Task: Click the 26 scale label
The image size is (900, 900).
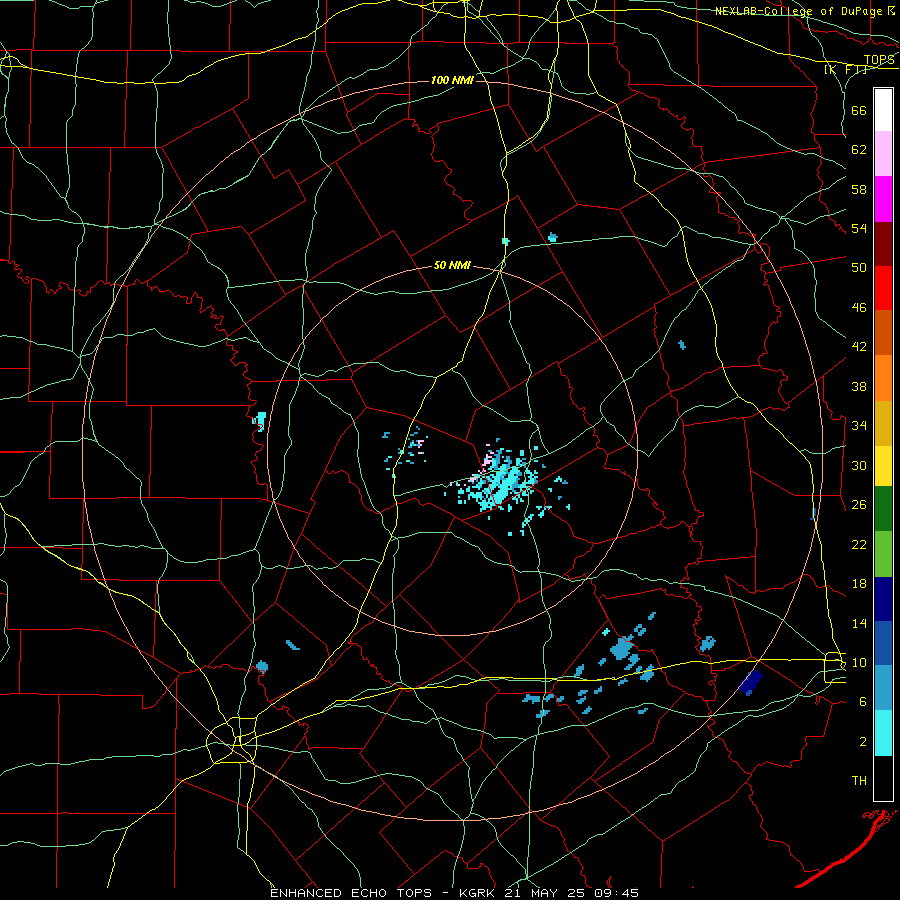Action: pos(859,505)
